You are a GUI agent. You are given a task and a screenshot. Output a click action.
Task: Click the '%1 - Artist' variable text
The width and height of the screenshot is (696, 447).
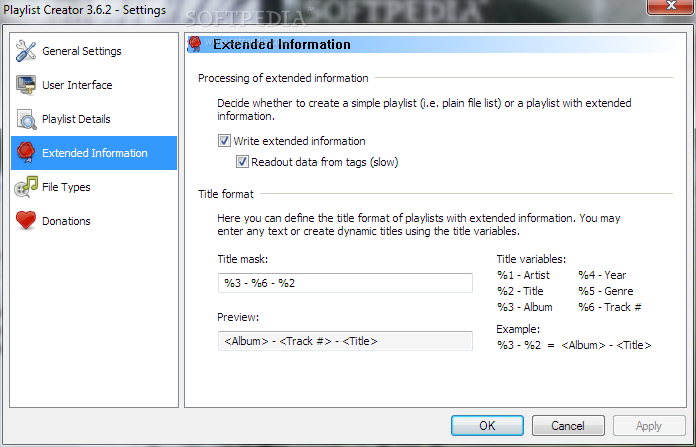(x=523, y=275)
